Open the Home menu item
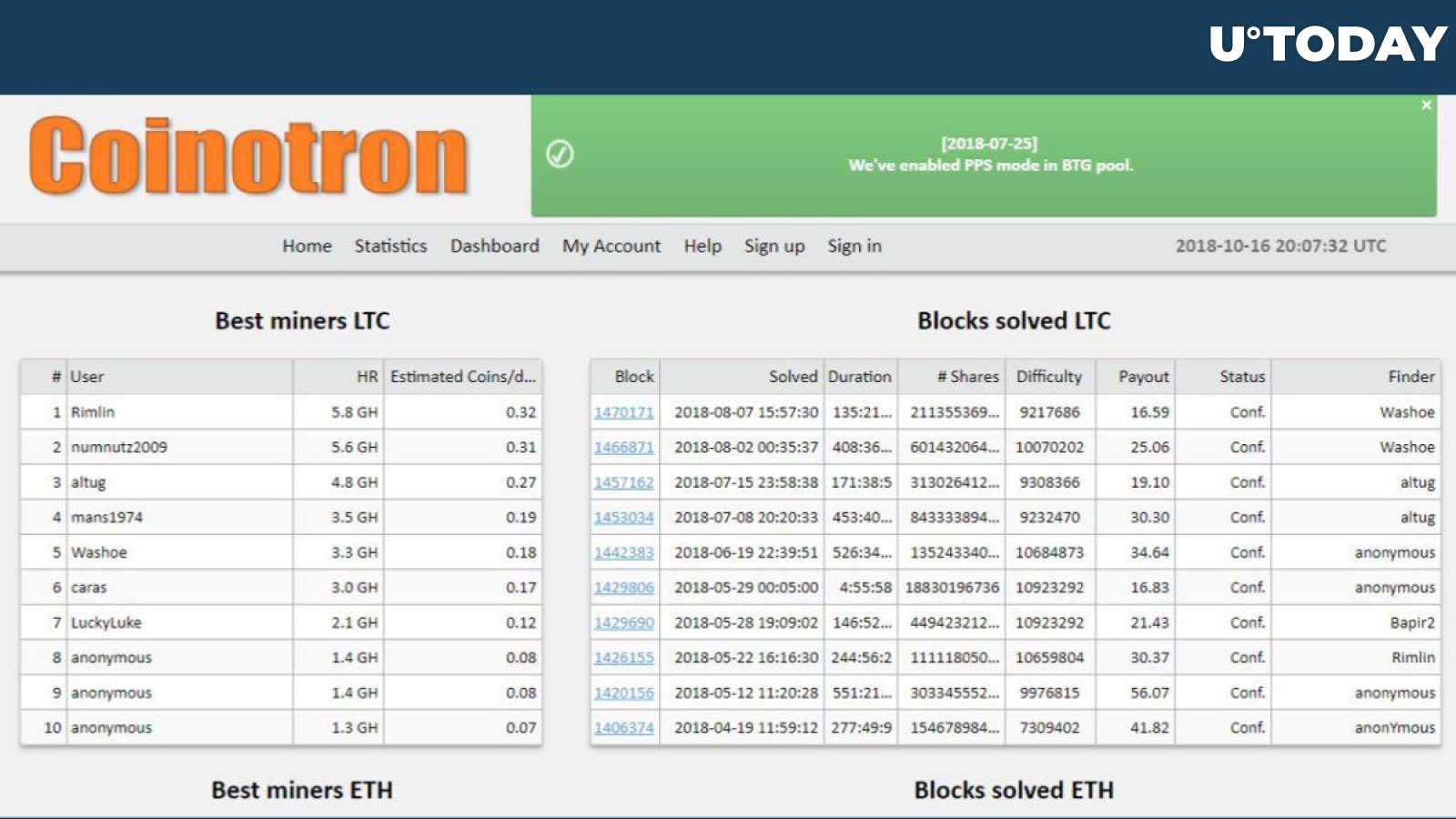 click(307, 246)
